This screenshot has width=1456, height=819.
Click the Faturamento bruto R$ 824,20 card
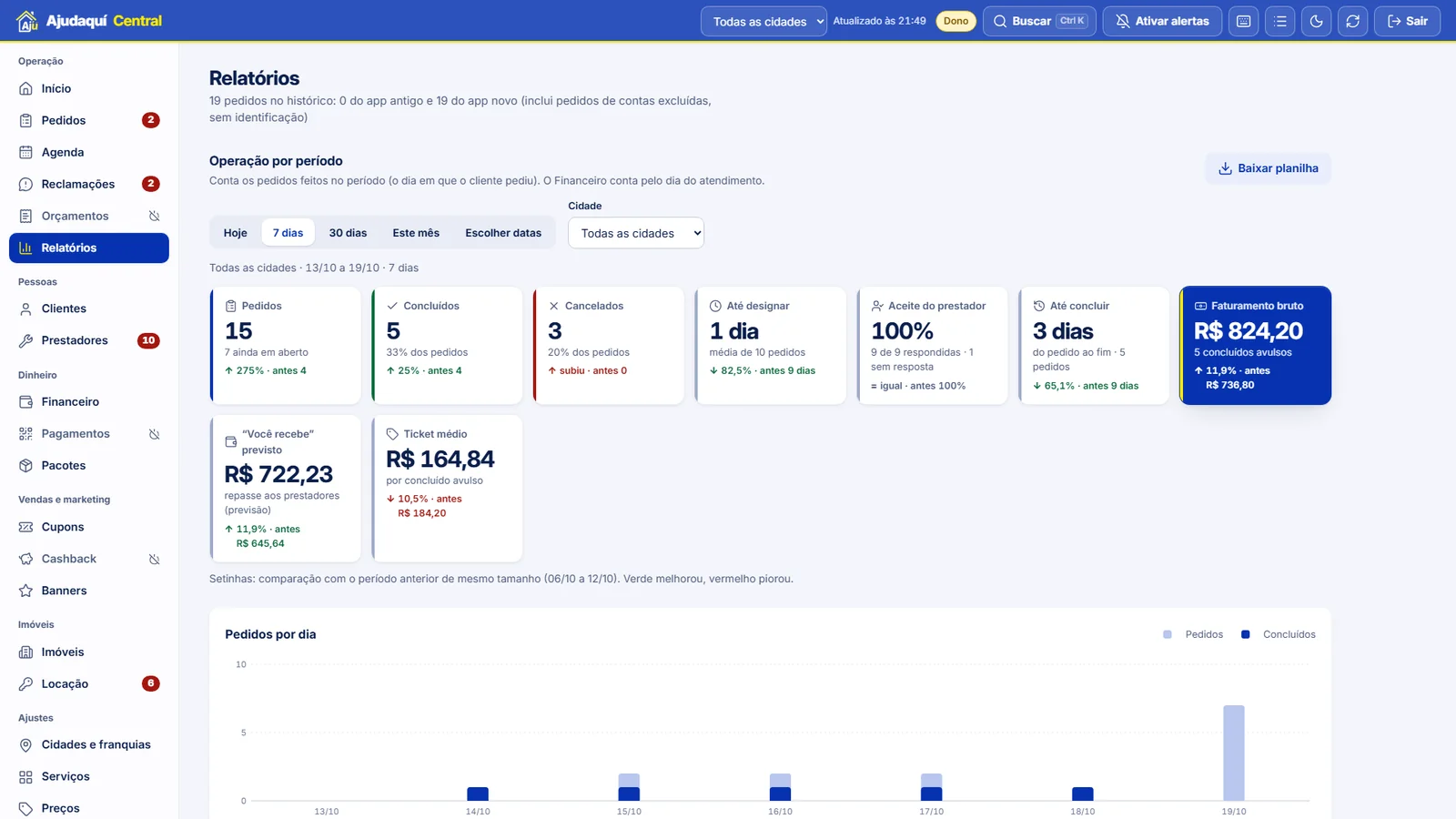click(x=1256, y=346)
